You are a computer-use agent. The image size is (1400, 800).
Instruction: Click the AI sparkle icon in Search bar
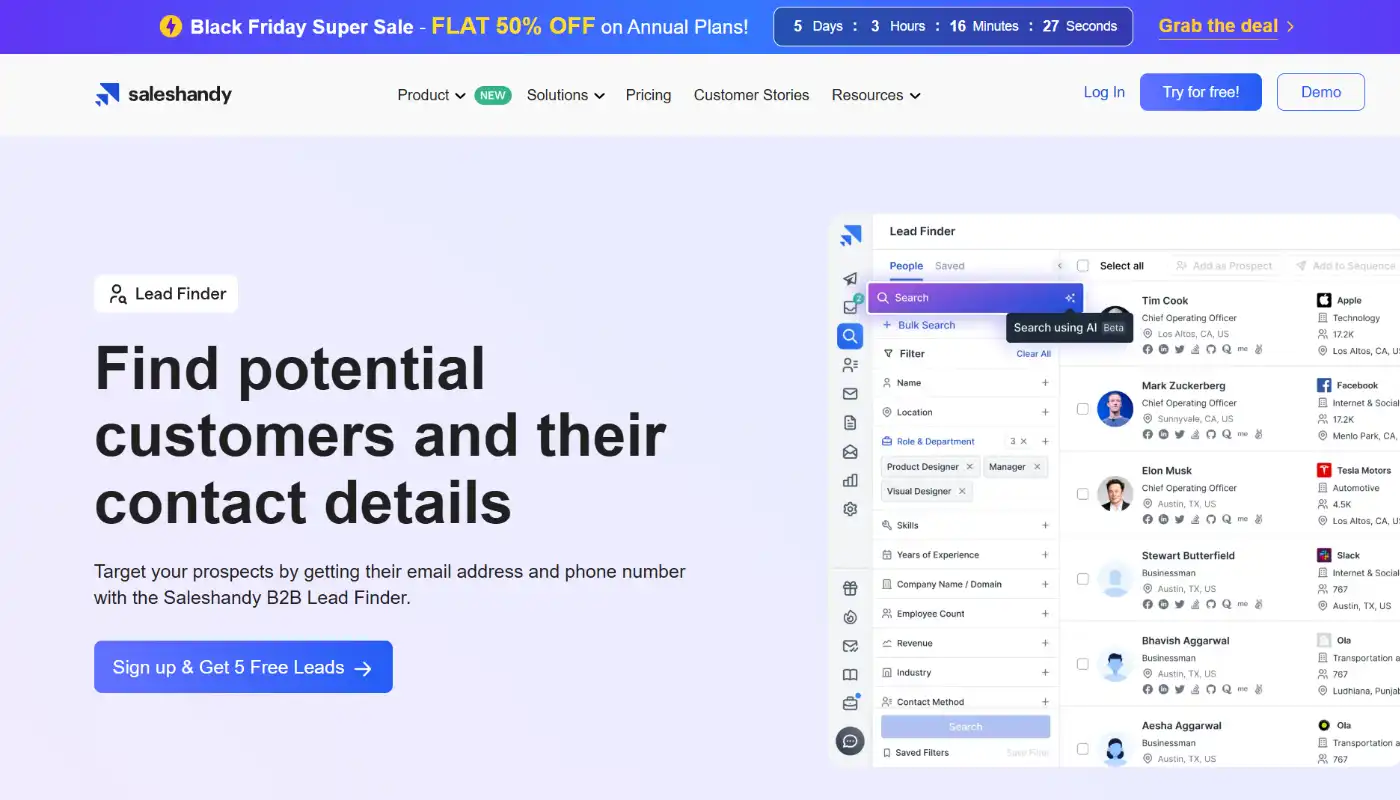1070,298
